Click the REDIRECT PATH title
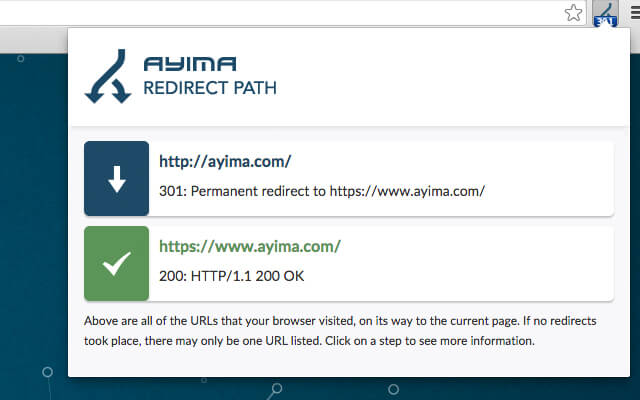The height and width of the screenshot is (400, 640). click(x=210, y=88)
